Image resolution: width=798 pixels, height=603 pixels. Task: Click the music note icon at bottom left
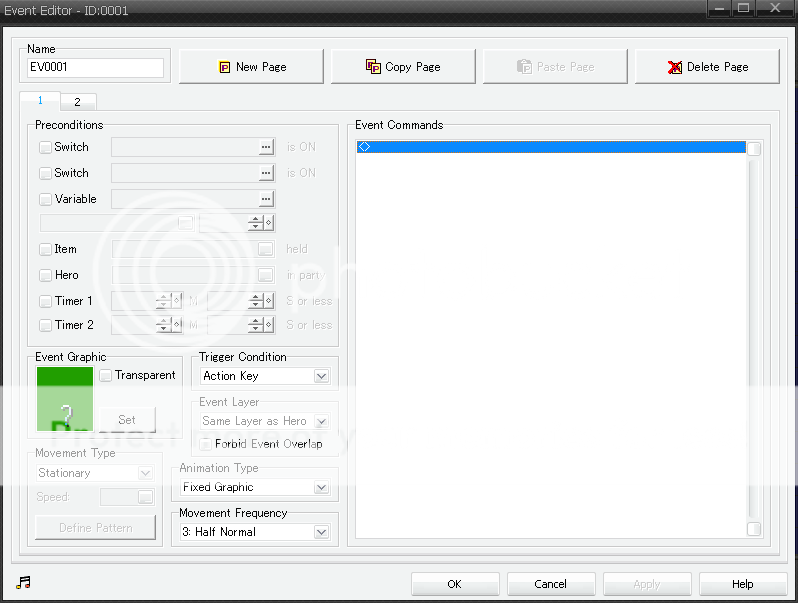tap(24, 583)
